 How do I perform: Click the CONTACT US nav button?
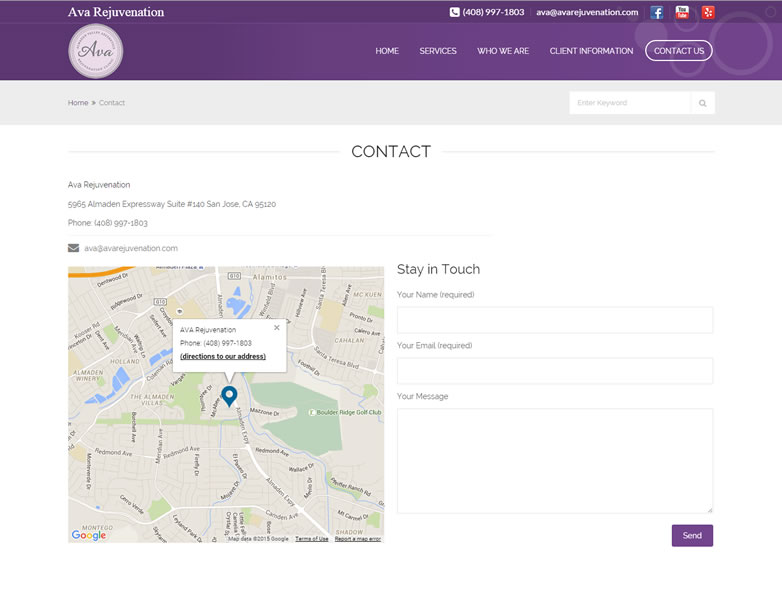(x=679, y=51)
